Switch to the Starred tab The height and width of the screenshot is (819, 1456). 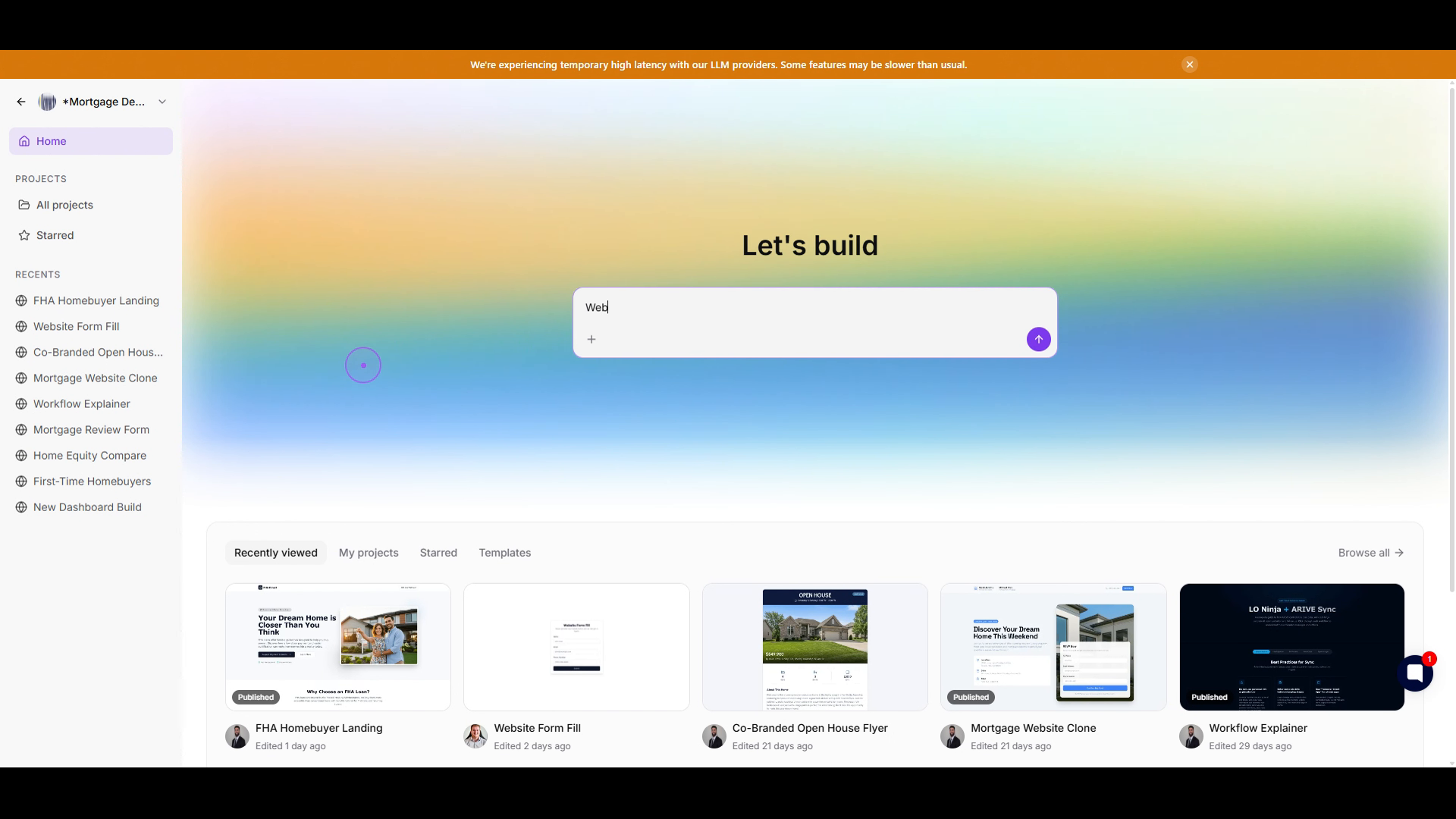[438, 553]
